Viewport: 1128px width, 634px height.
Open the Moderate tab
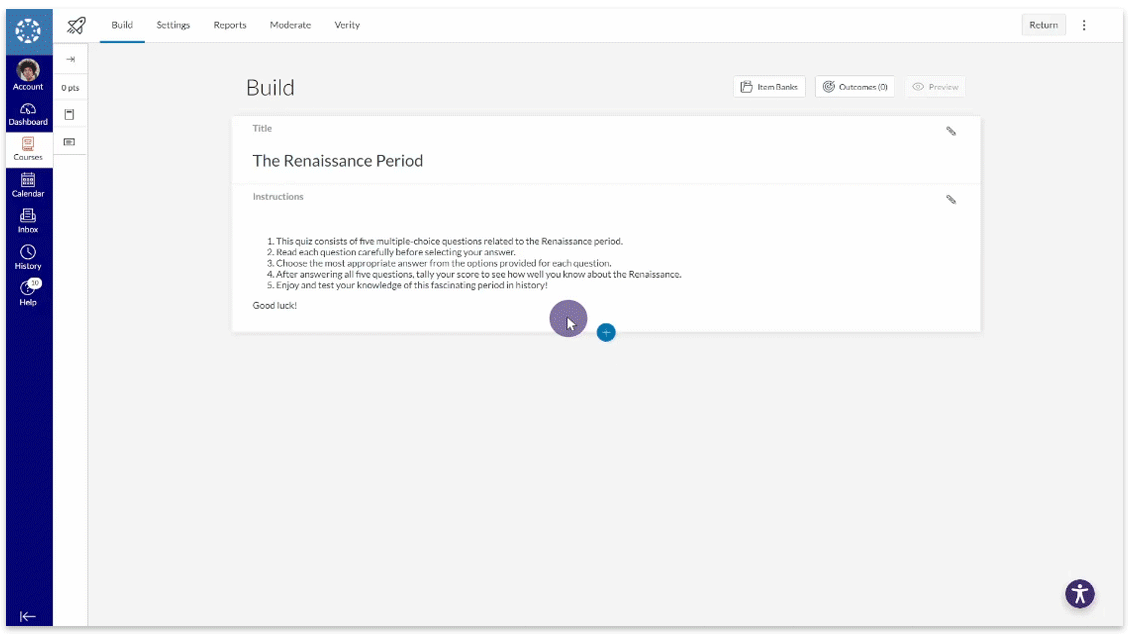pyautogui.click(x=290, y=25)
